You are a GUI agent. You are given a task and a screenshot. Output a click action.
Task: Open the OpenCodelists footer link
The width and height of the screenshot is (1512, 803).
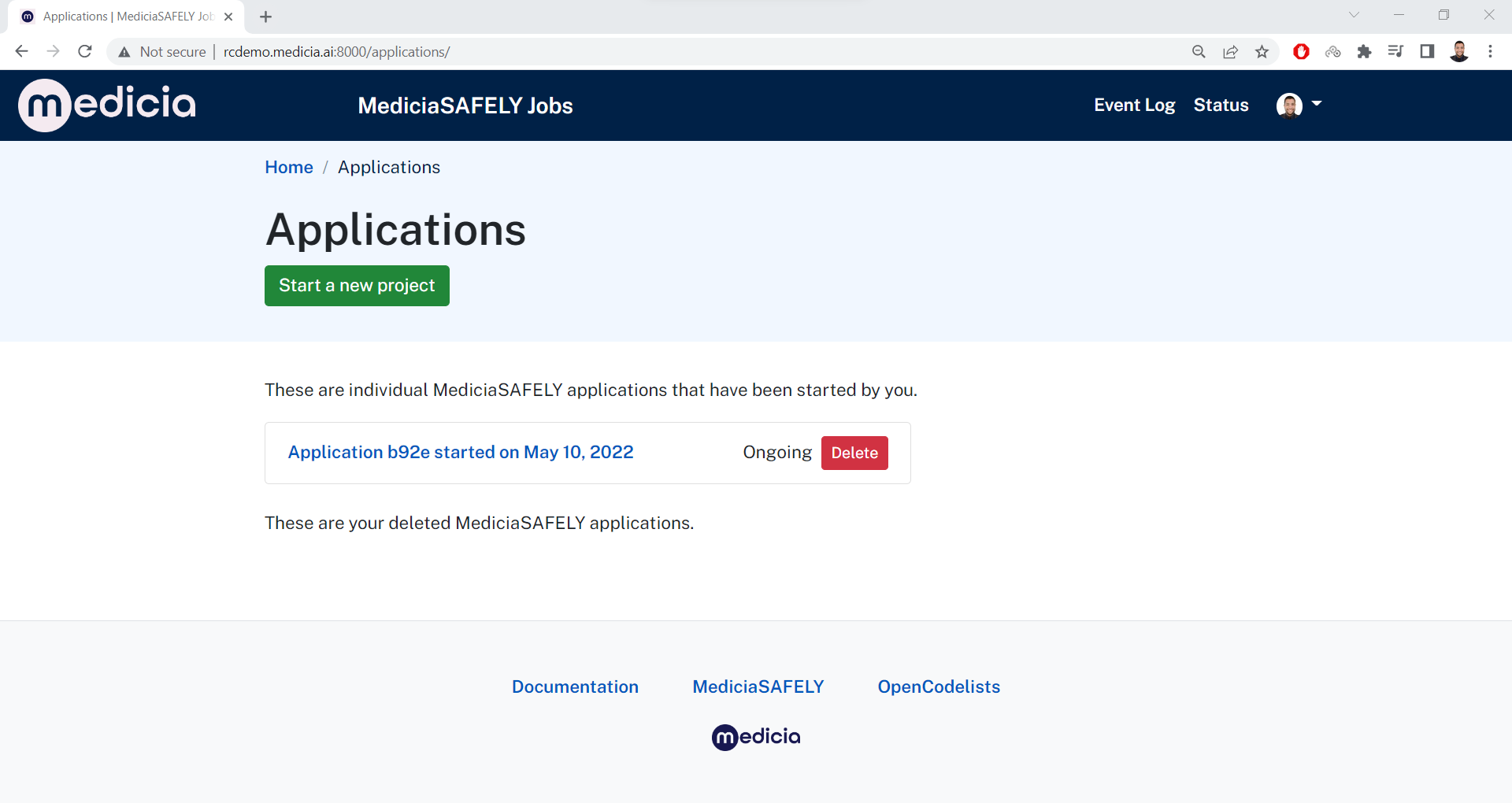tap(939, 686)
